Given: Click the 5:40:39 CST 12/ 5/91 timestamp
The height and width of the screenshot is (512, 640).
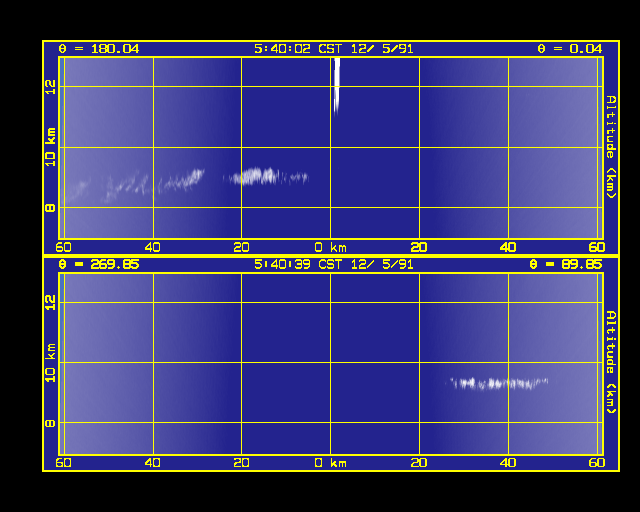Looking at the screenshot, I should [333, 265].
